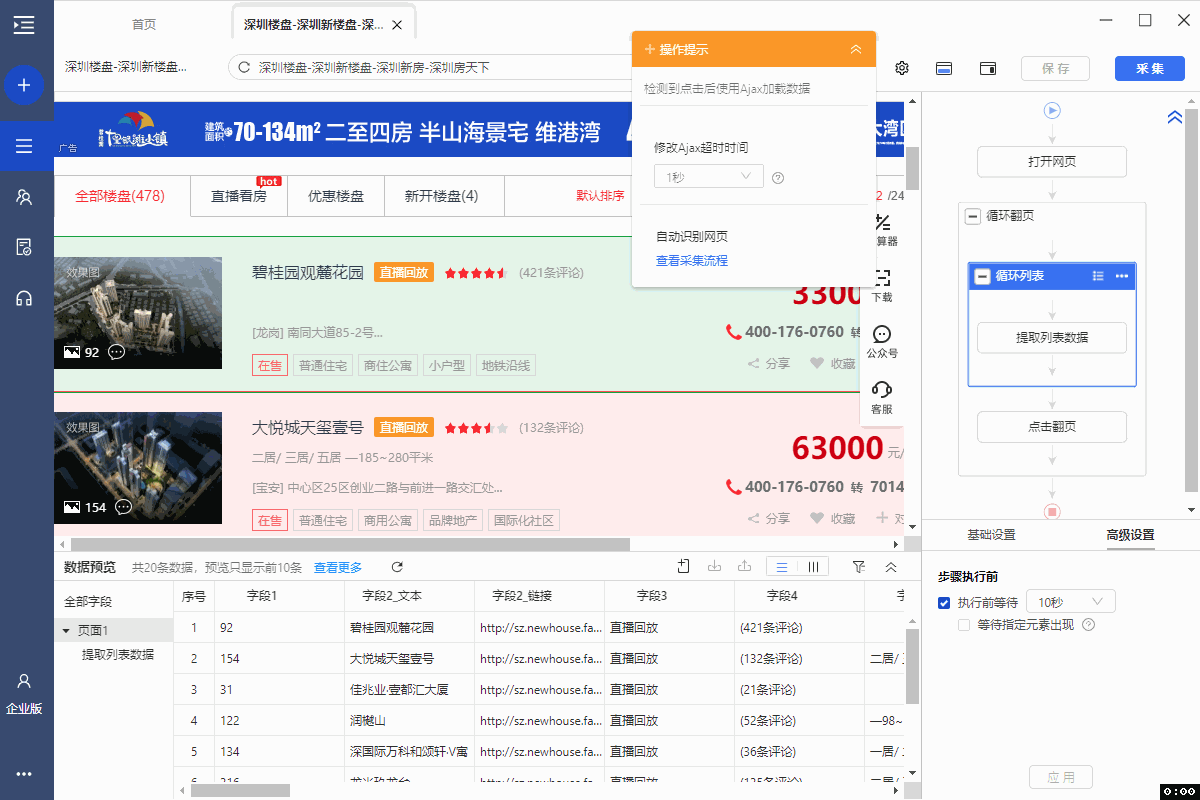This screenshot has height=800, width=1200.
Task: Open the 公众号 floating icon on webpage
Action: [x=882, y=341]
